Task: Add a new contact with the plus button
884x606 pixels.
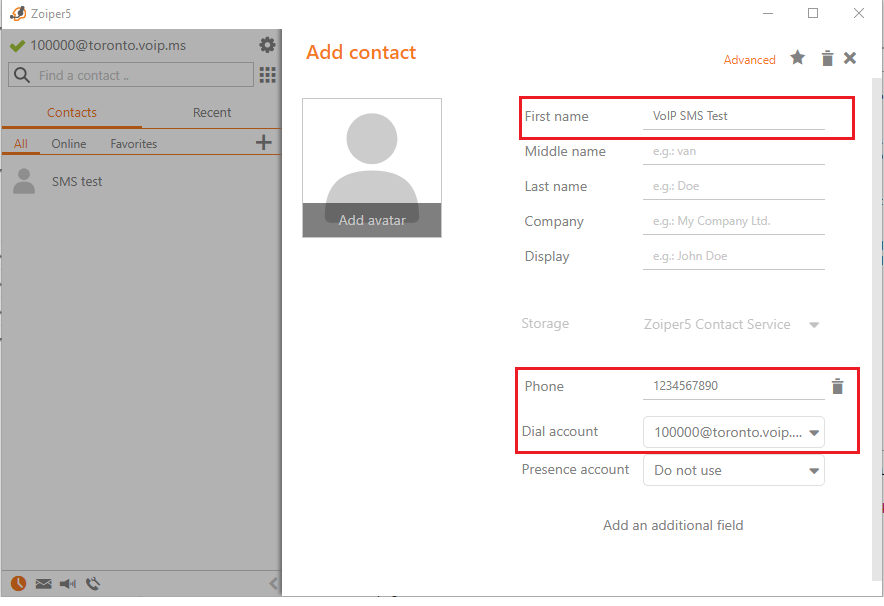Action: click(263, 142)
